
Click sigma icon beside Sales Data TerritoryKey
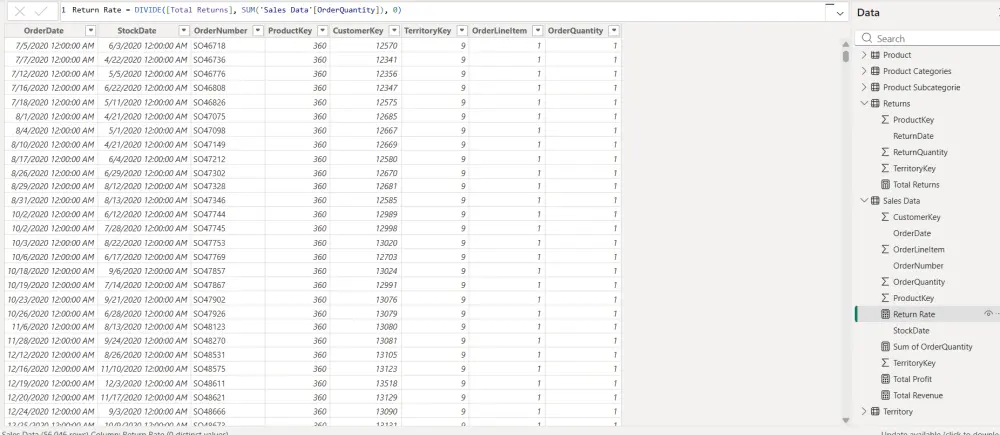[x=885, y=363]
